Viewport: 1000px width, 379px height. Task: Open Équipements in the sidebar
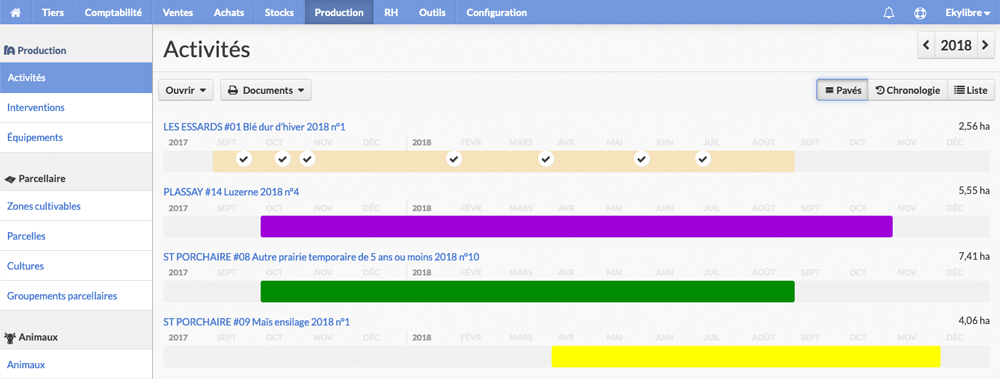click(x=76, y=137)
